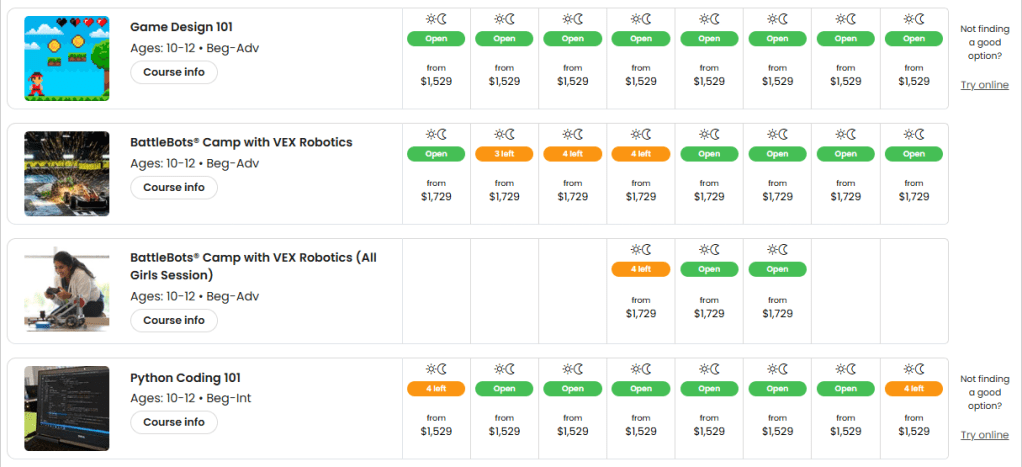
Task: Click day/night icon in All Girls Session's last session
Action: (x=776, y=250)
